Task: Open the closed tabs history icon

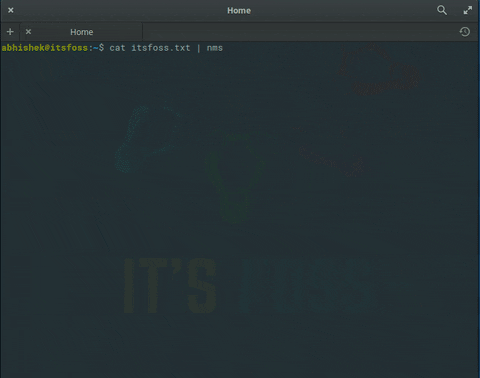Action: coord(465,32)
